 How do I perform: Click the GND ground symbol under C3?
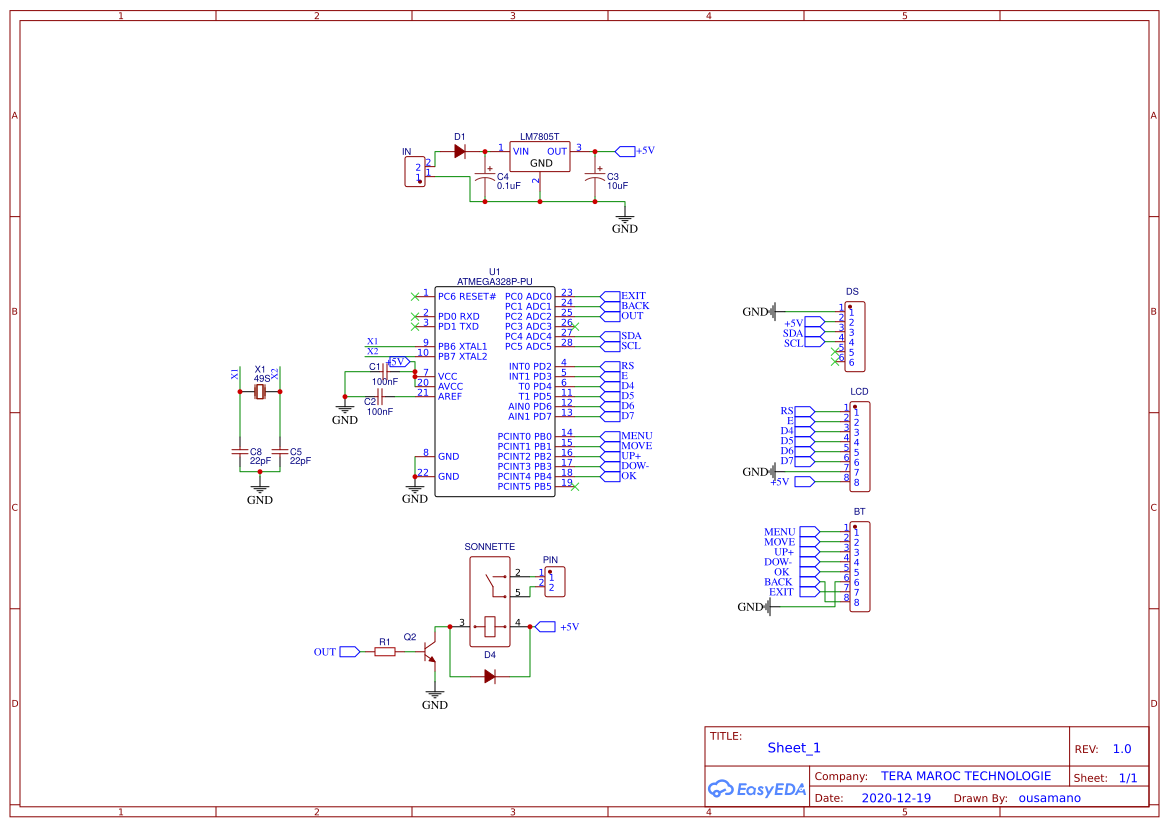click(625, 218)
